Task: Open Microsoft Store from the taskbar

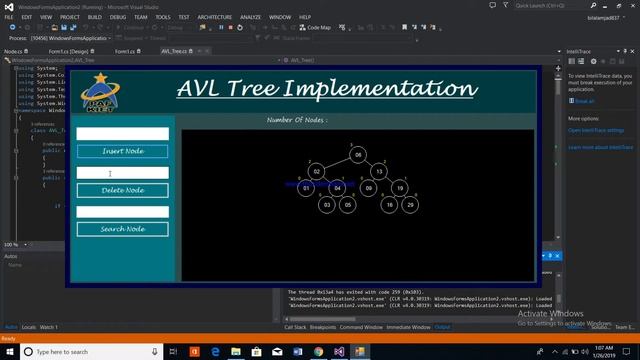Action: point(256,351)
